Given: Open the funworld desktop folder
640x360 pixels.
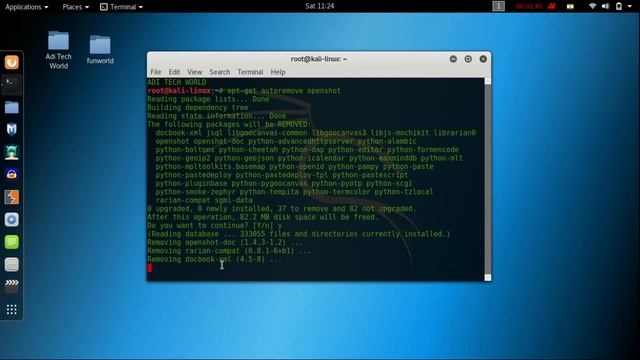Looking at the screenshot, I should click(x=100, y=50).
